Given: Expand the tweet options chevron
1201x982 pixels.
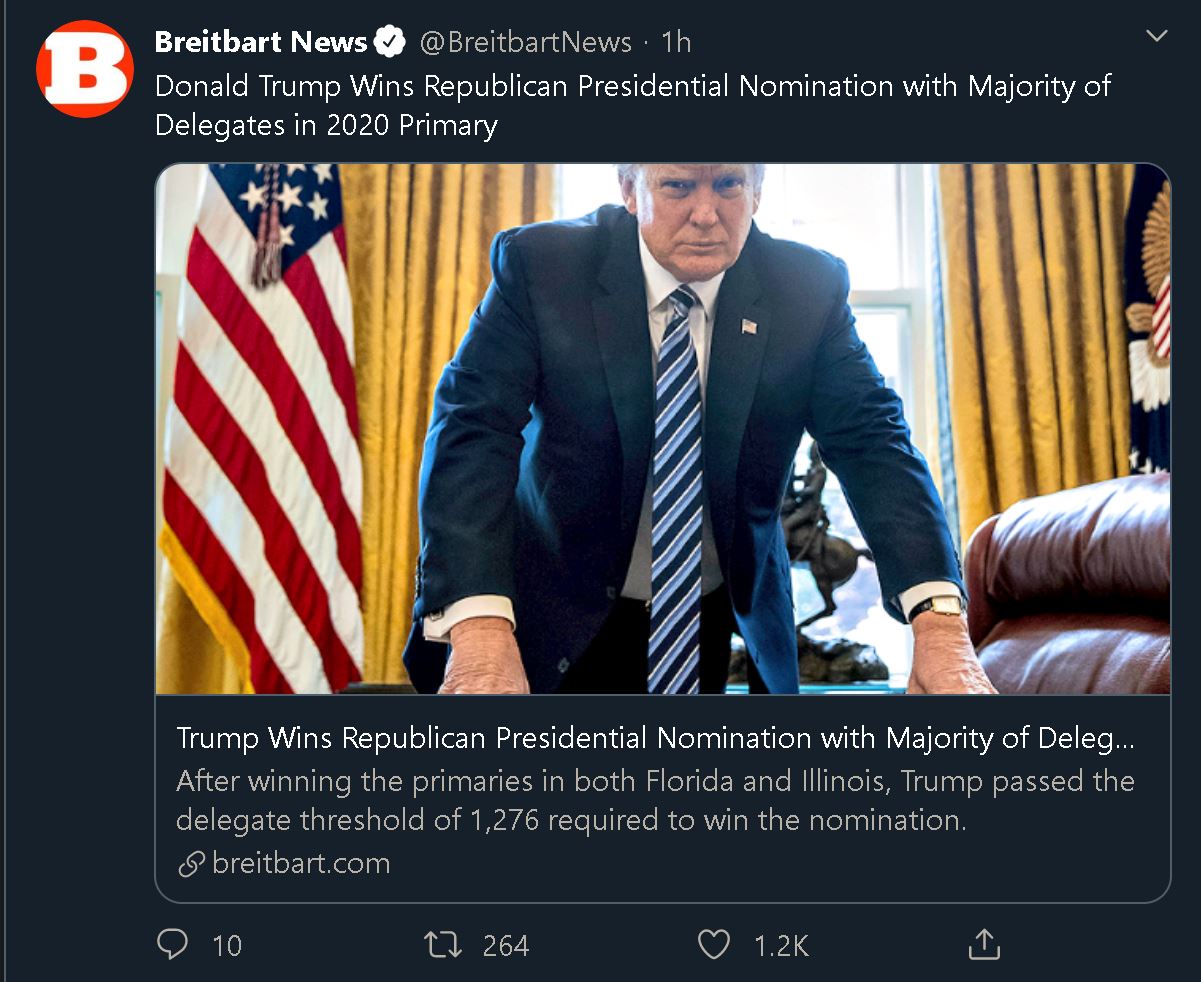Looking at the screenshot, I should point(1156,37).
